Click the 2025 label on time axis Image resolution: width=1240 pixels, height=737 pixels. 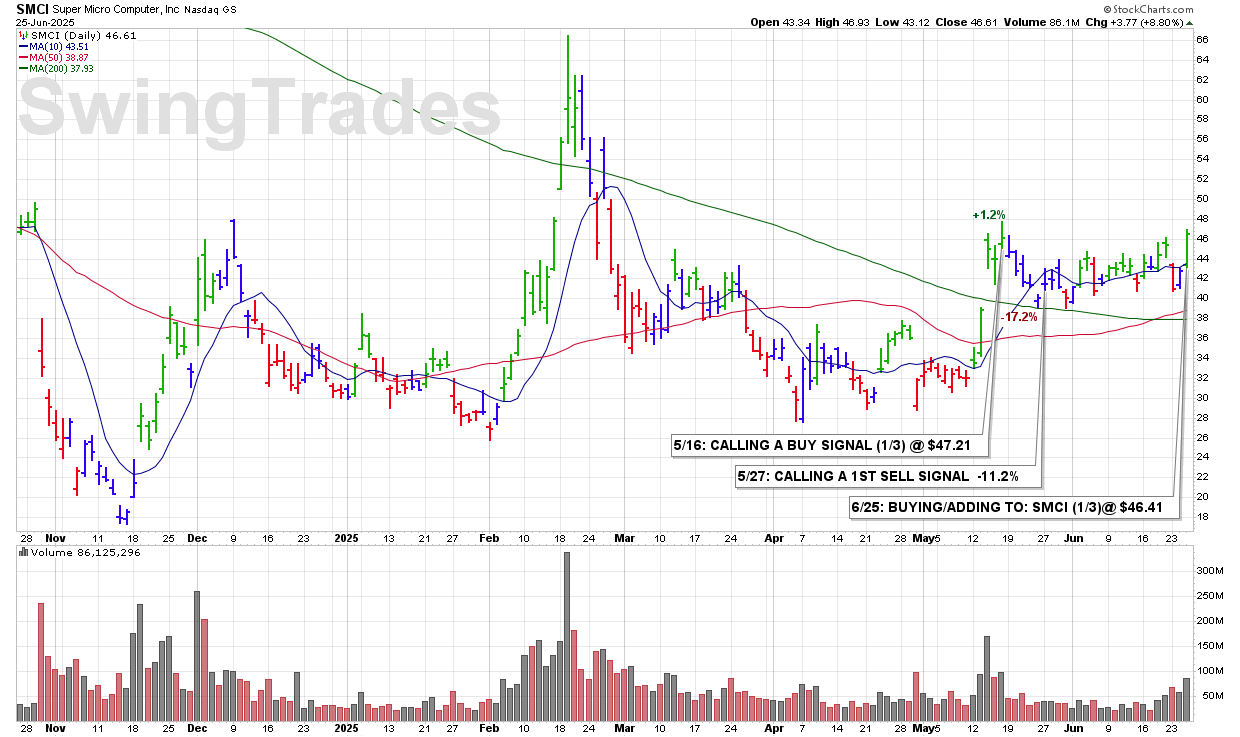346,536
